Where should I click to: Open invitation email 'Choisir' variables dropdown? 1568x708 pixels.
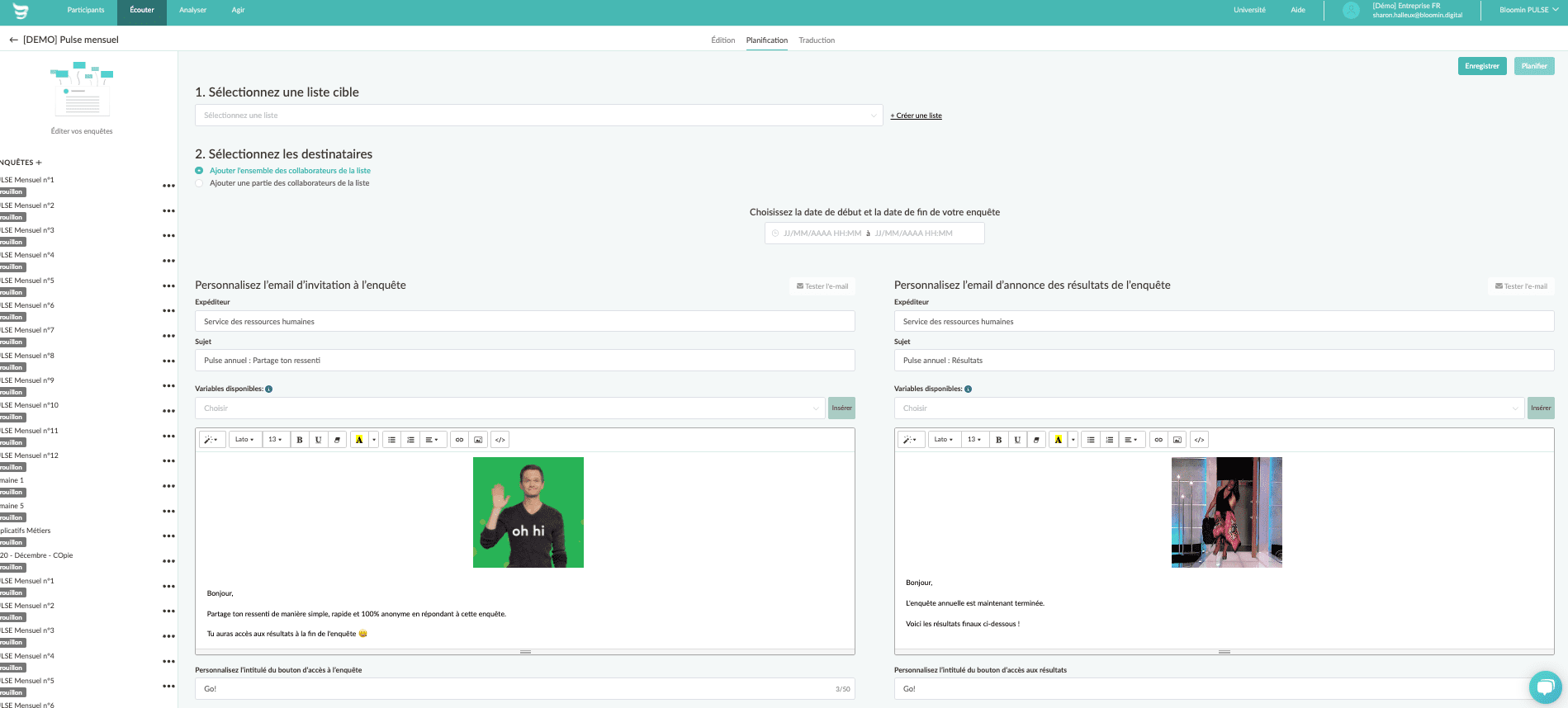(x=509, y=408)
